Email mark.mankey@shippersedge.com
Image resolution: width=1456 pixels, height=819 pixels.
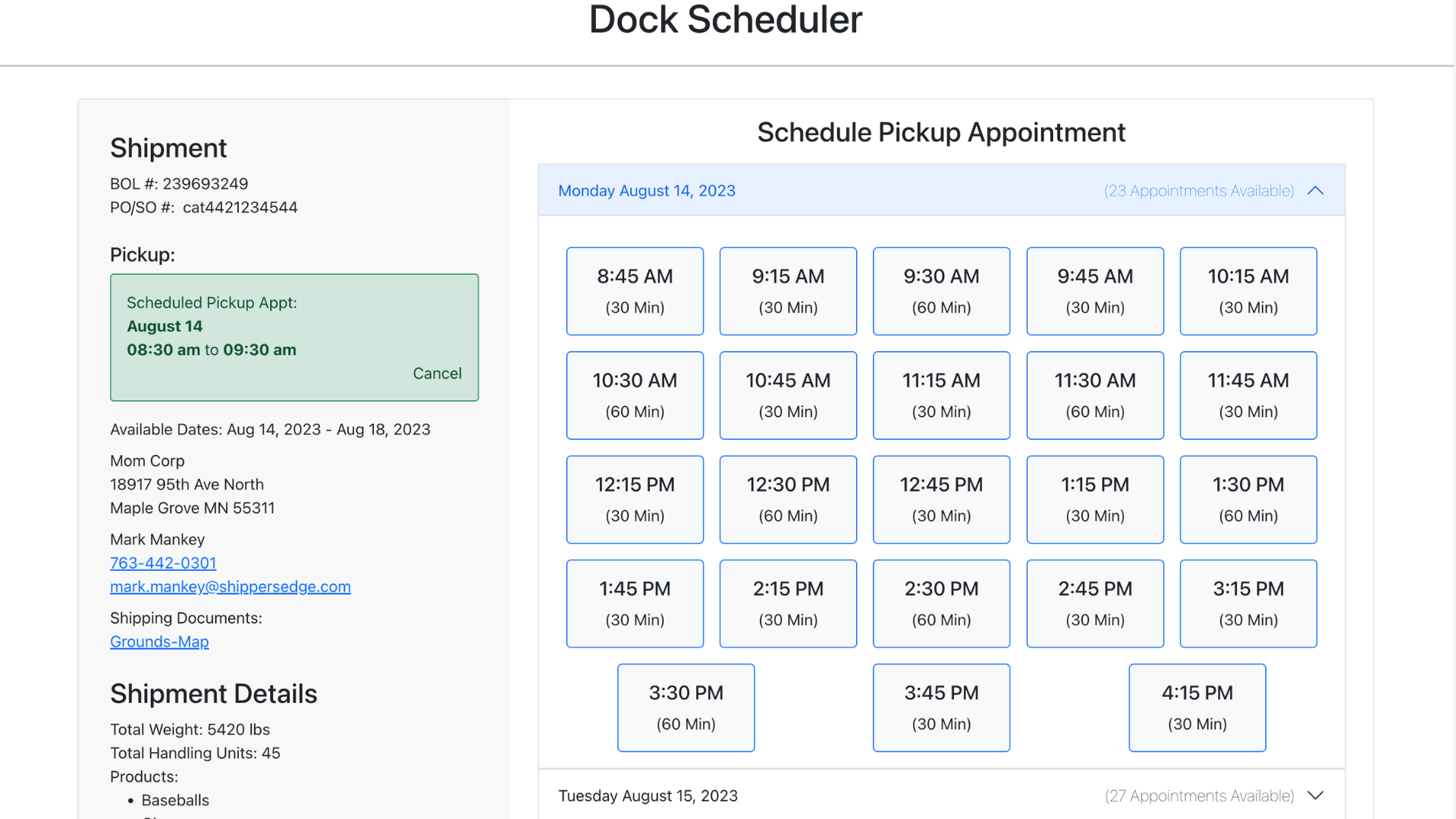[x=230, y=586]
